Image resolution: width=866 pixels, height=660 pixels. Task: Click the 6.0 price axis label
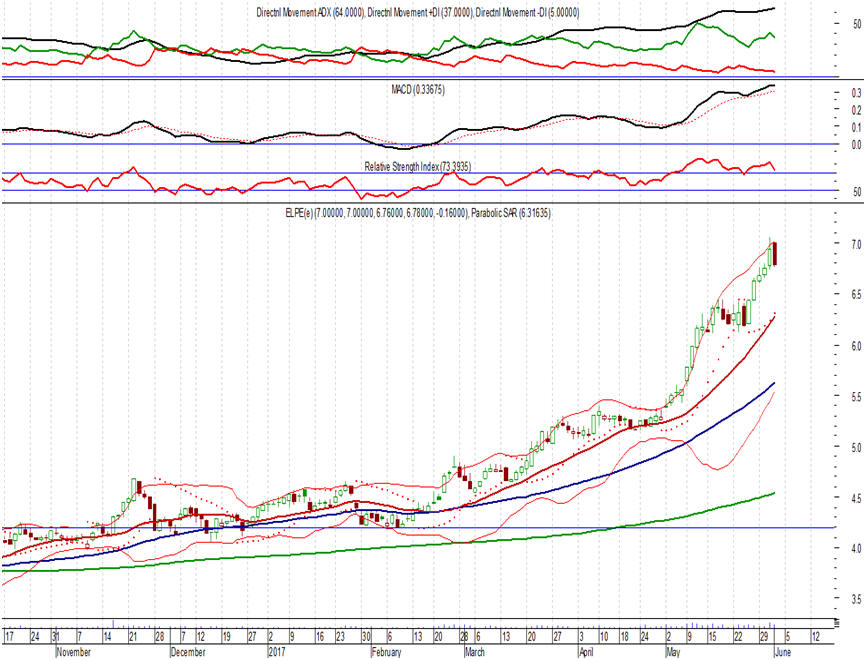(857, 346)
